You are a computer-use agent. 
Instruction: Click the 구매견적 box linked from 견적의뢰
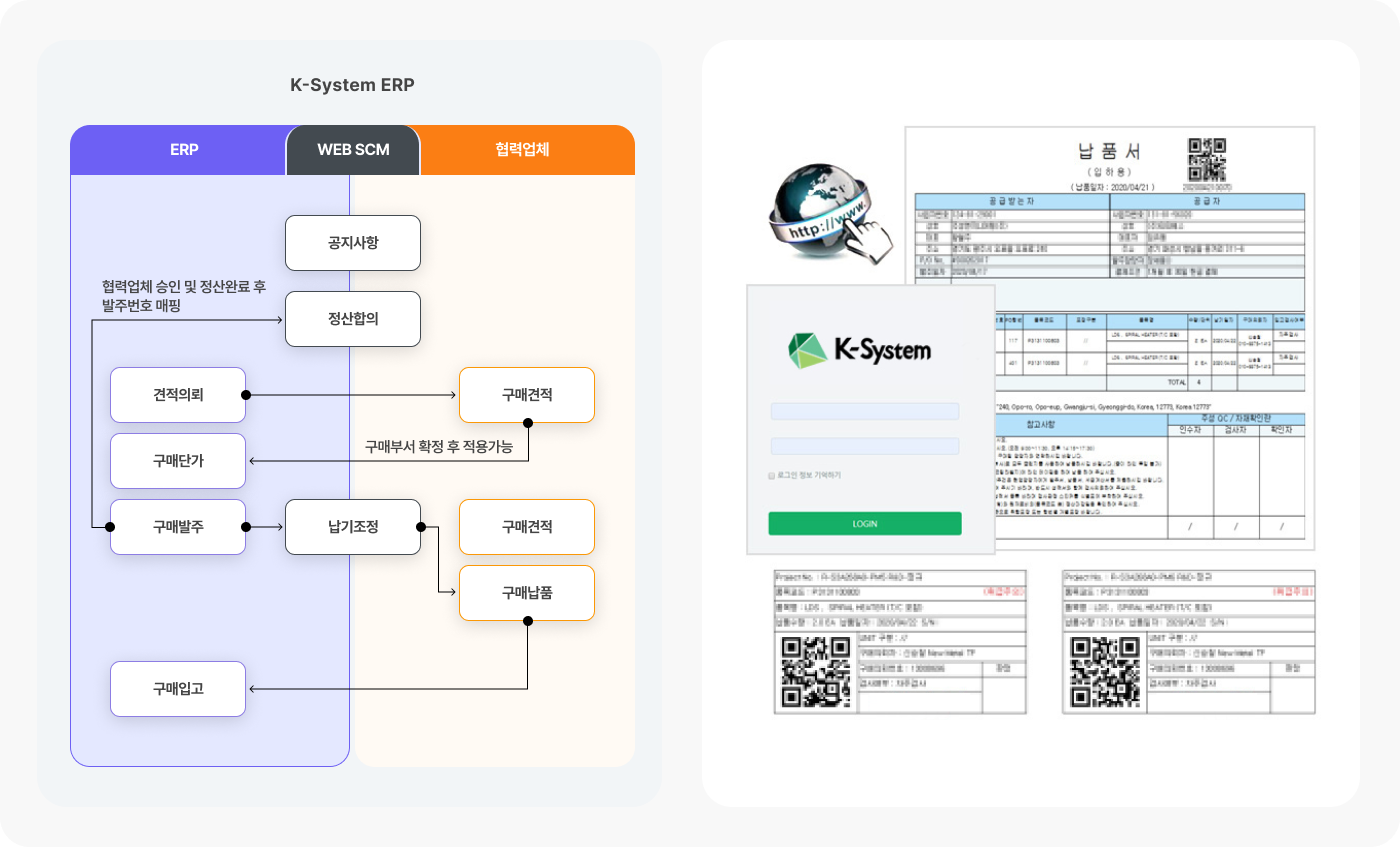(527, 395)
